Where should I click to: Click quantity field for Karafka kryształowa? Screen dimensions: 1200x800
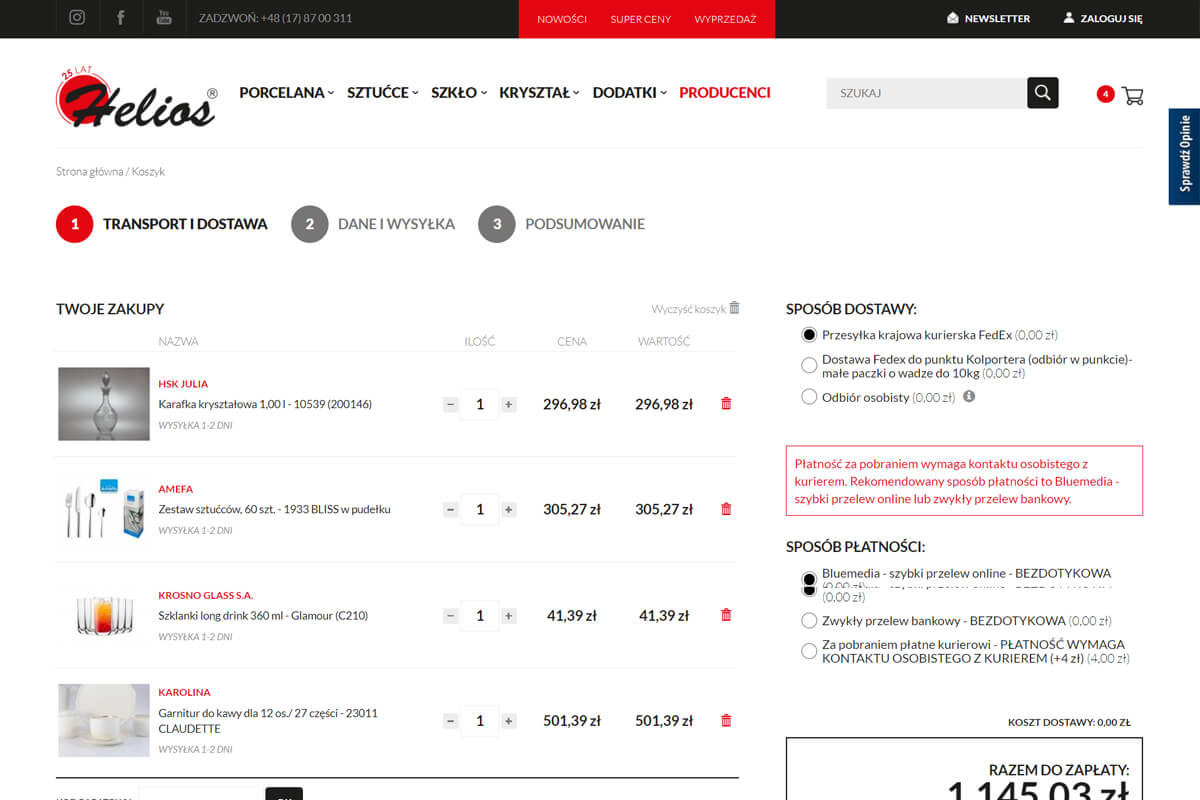tap(480, 404)
